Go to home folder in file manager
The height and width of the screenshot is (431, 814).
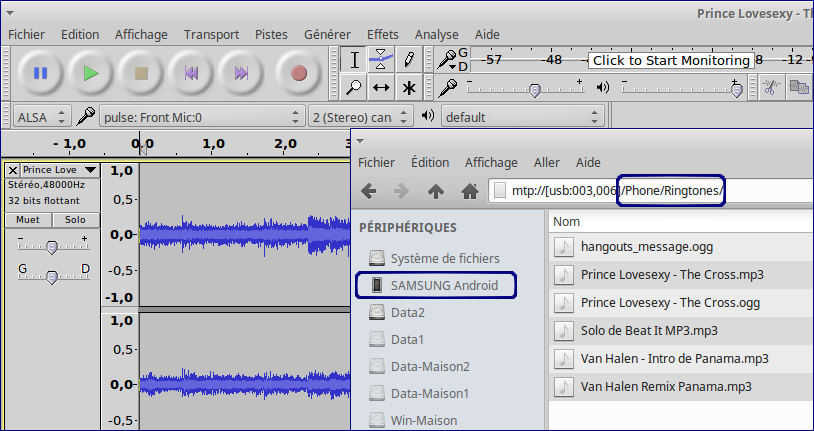click(469, 191)
